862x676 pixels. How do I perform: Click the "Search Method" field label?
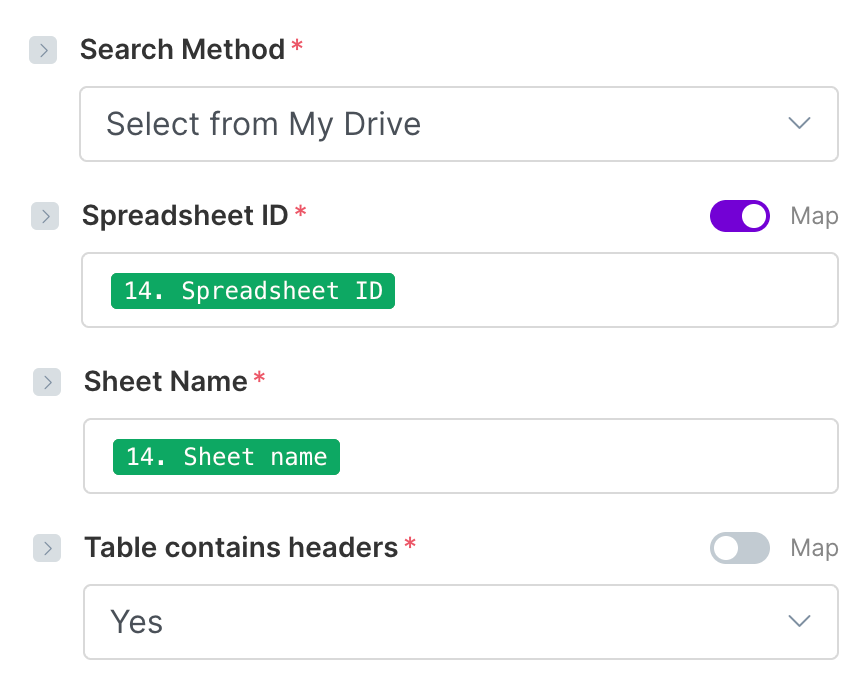click(x=182, y=49)
